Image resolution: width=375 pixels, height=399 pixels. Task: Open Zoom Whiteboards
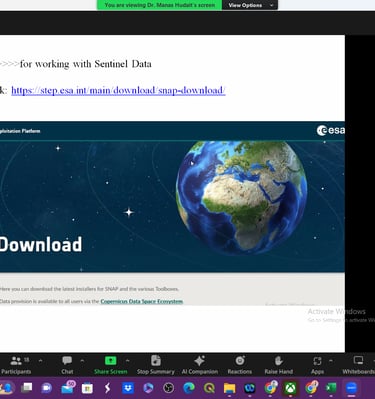[x=359, y=365]
